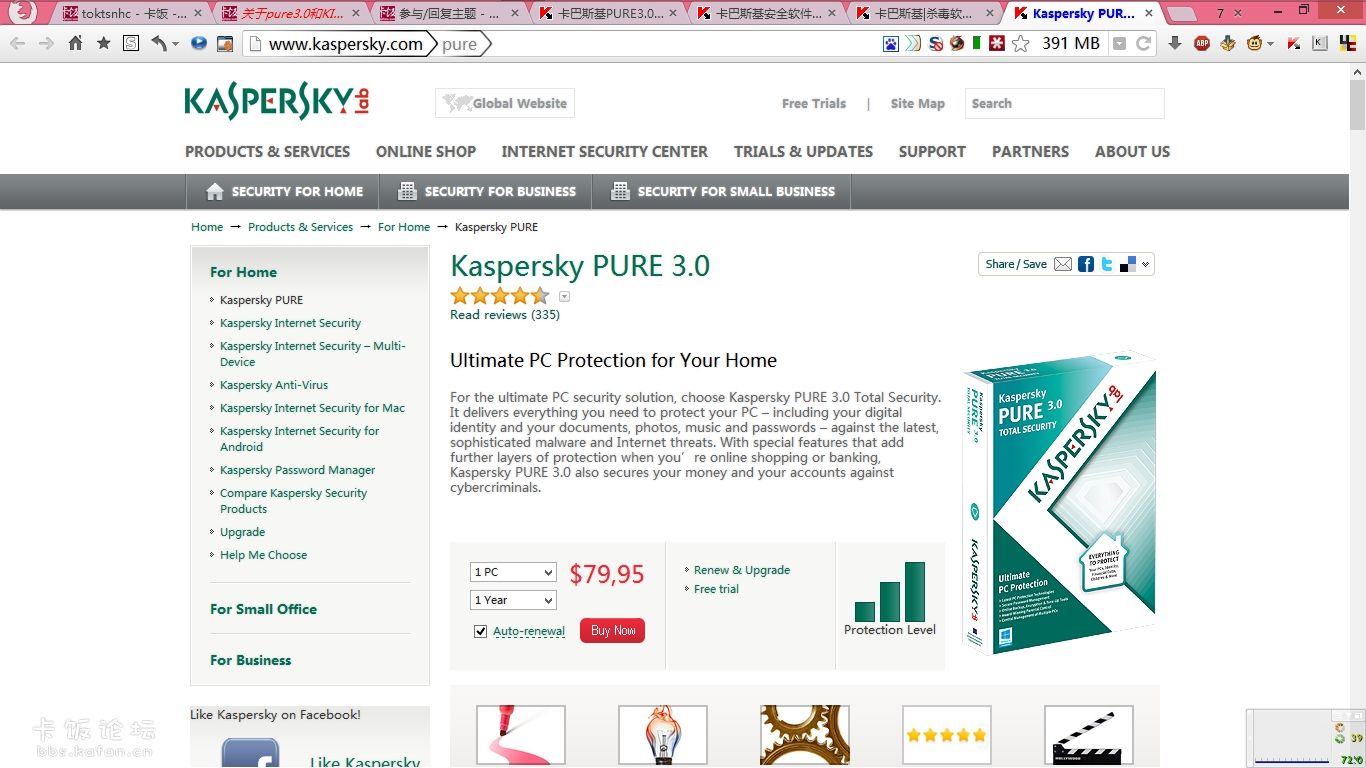This screenshot has height=768, width=1366.
Task: Click the Help Me Choose link
Action: [x=264, y=555]
